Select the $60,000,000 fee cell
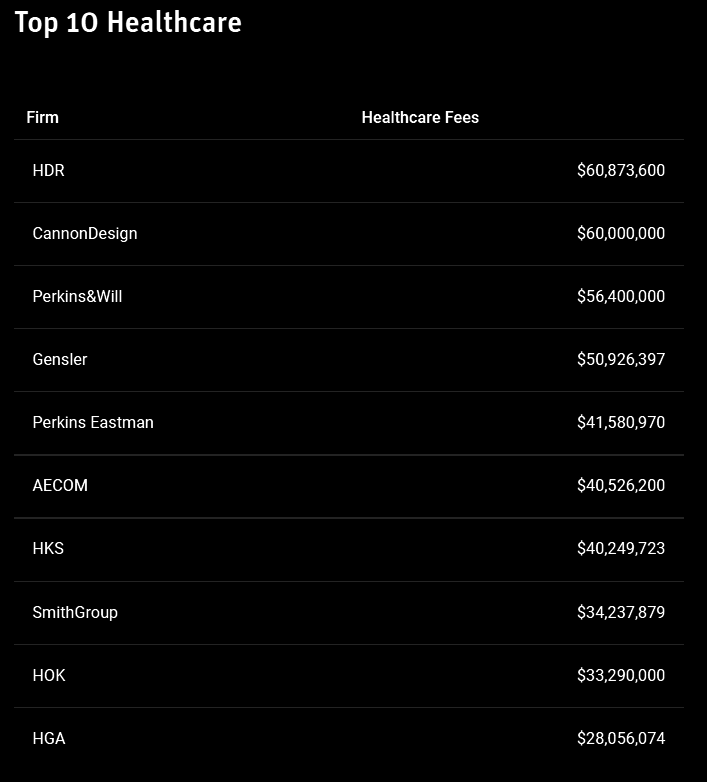 click(620, 233)
